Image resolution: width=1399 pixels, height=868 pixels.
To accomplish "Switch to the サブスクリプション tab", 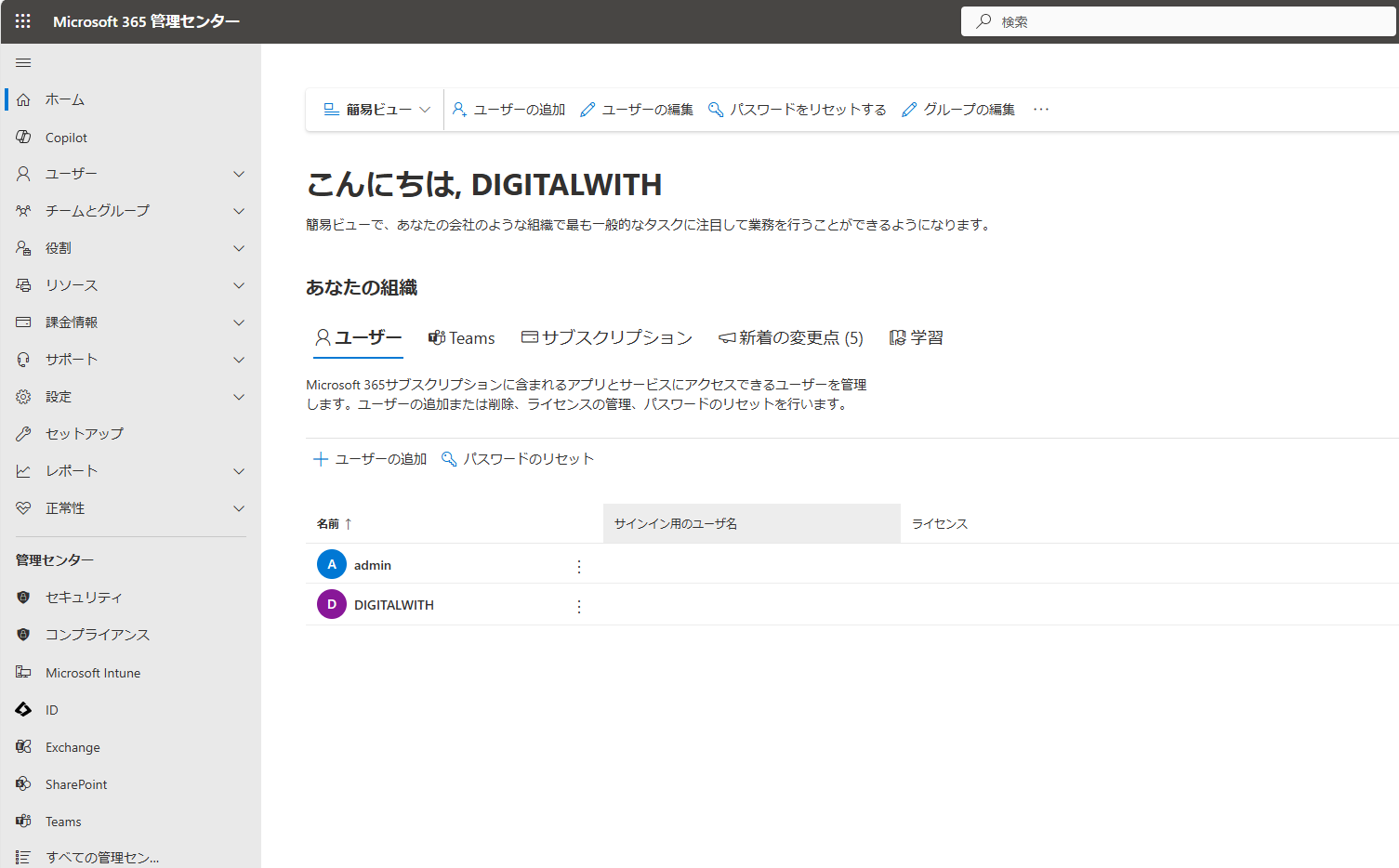I will click(x=606, y=337).
